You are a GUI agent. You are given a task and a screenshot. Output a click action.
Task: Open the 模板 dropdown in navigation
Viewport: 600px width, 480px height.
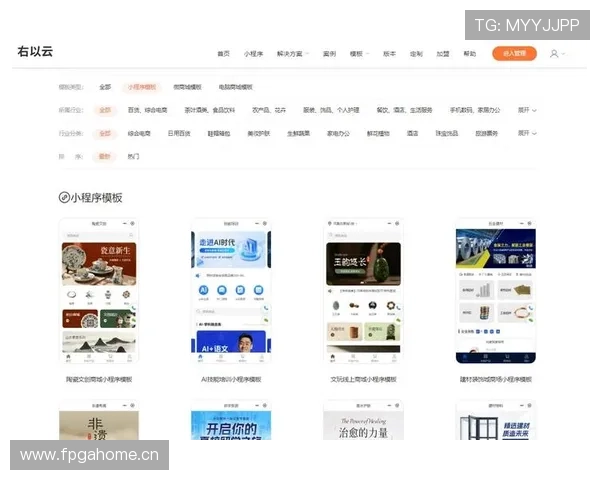359,54
